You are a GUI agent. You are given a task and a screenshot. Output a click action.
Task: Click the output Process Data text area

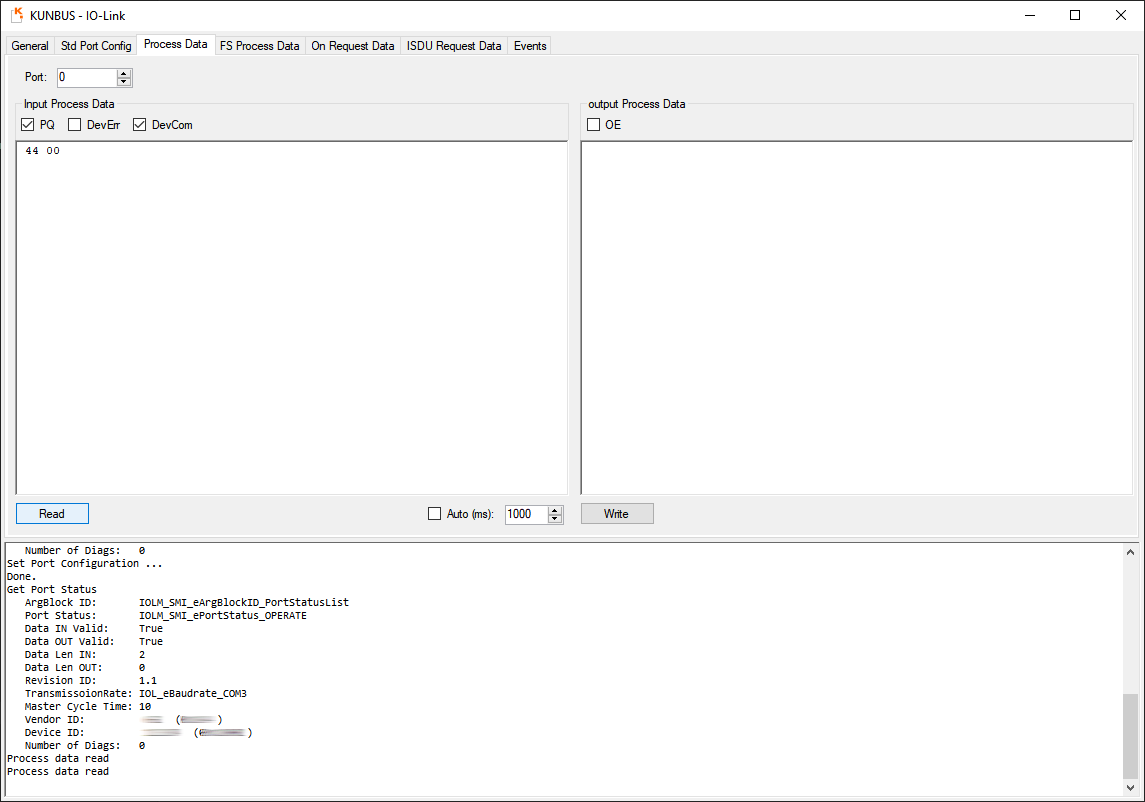coord(856,317)
